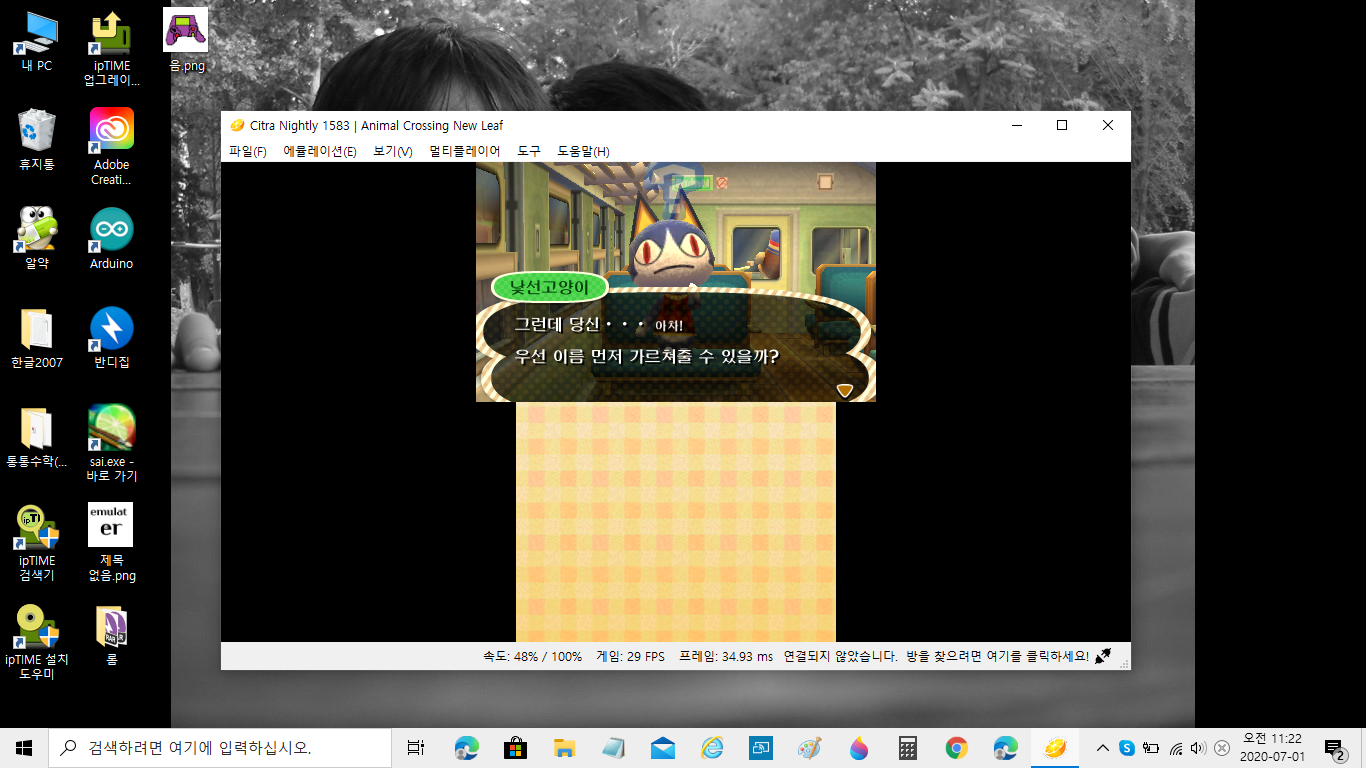Open the Wi-Fi network tray icon
1366x768 pixels.
[x=1176, y=748]
